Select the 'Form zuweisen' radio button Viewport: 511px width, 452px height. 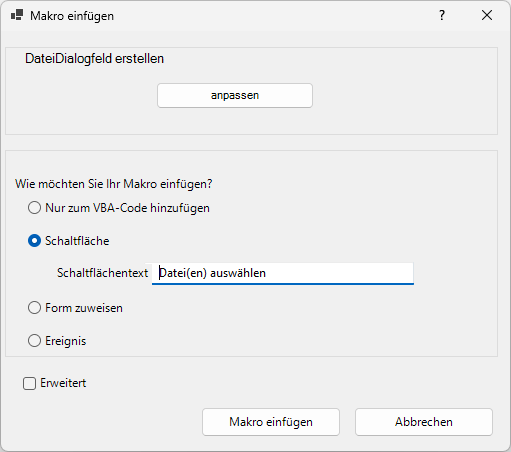pos(34,308)
